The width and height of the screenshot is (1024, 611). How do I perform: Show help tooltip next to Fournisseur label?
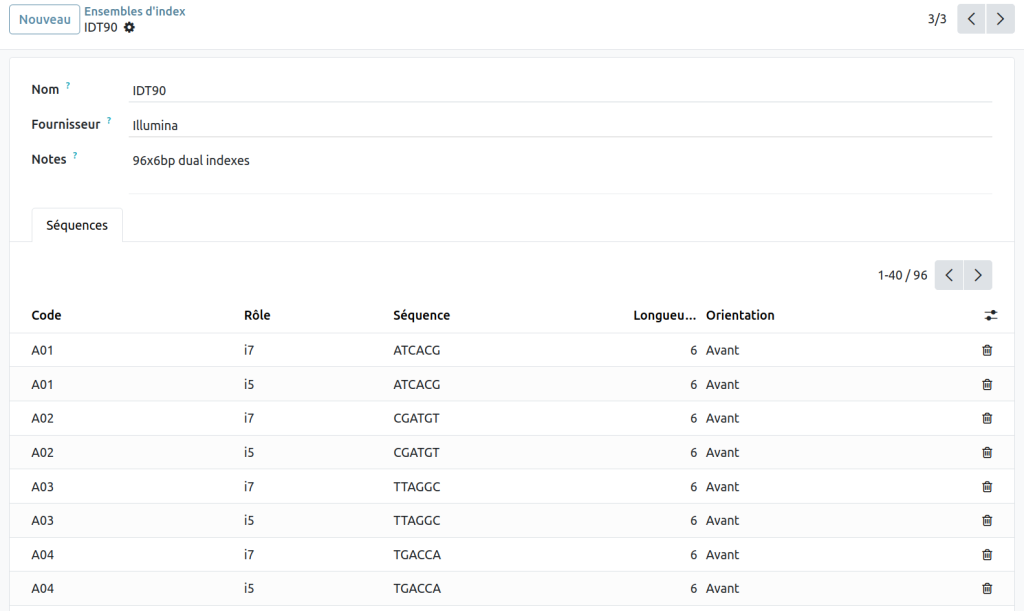point(109,121)
